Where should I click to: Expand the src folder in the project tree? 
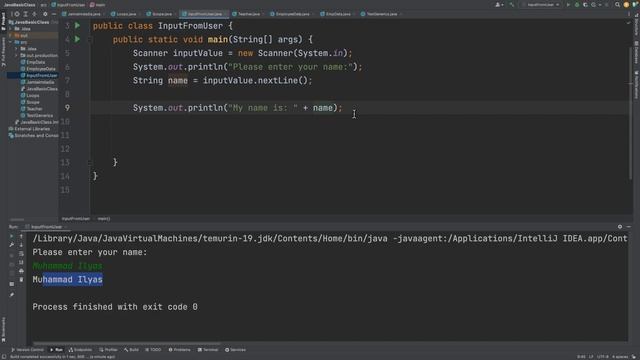point(11,42)
